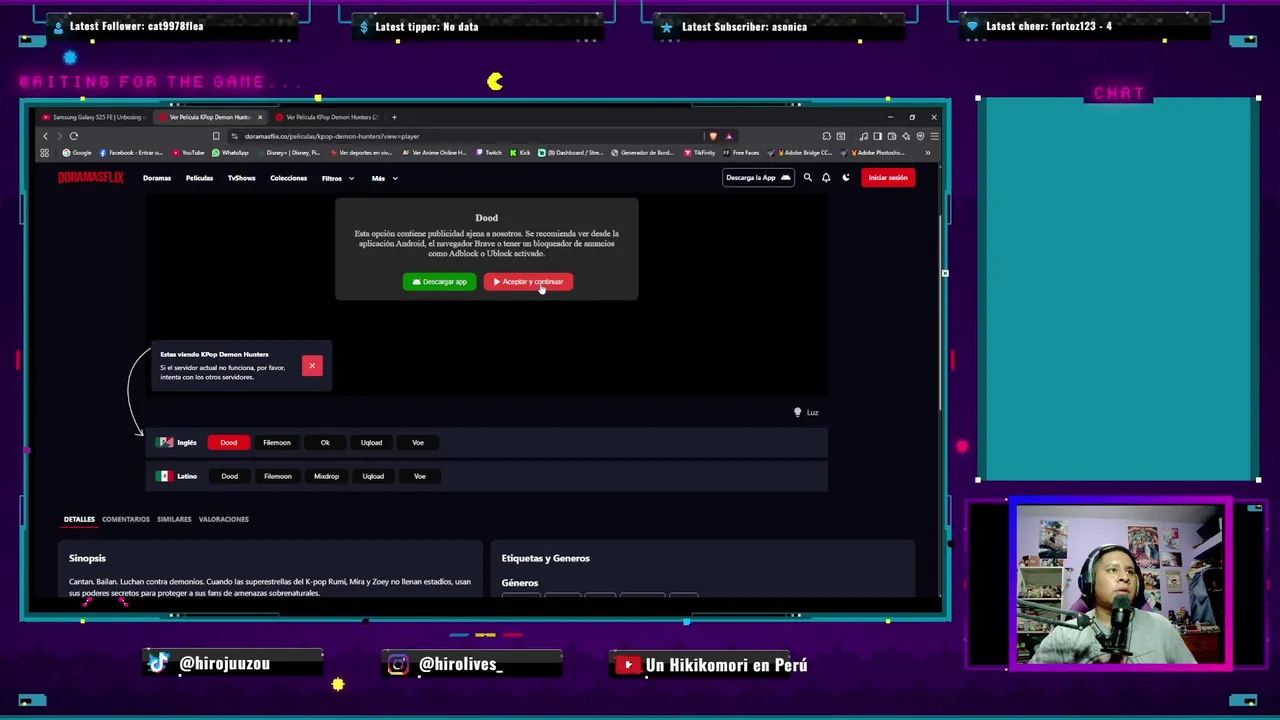Image resolution: width=1280 pixels, height=720 pixels.
Task: Select the Mixdrop server in Latino row
Action: pos(326,476)
